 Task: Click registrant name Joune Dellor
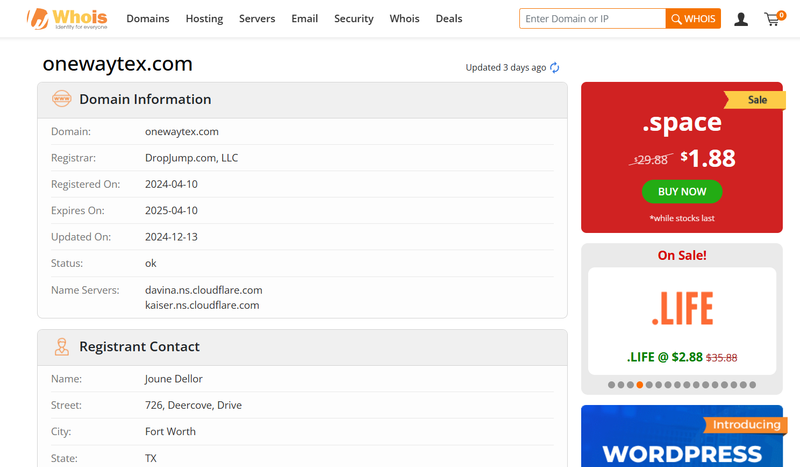[x=173, y=379]
